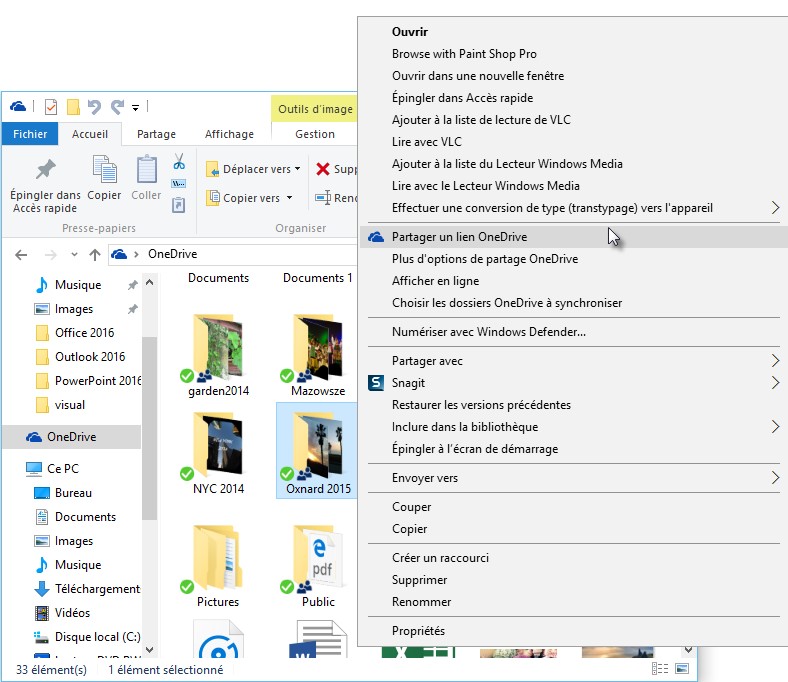Open the Fichier tab

30,134
